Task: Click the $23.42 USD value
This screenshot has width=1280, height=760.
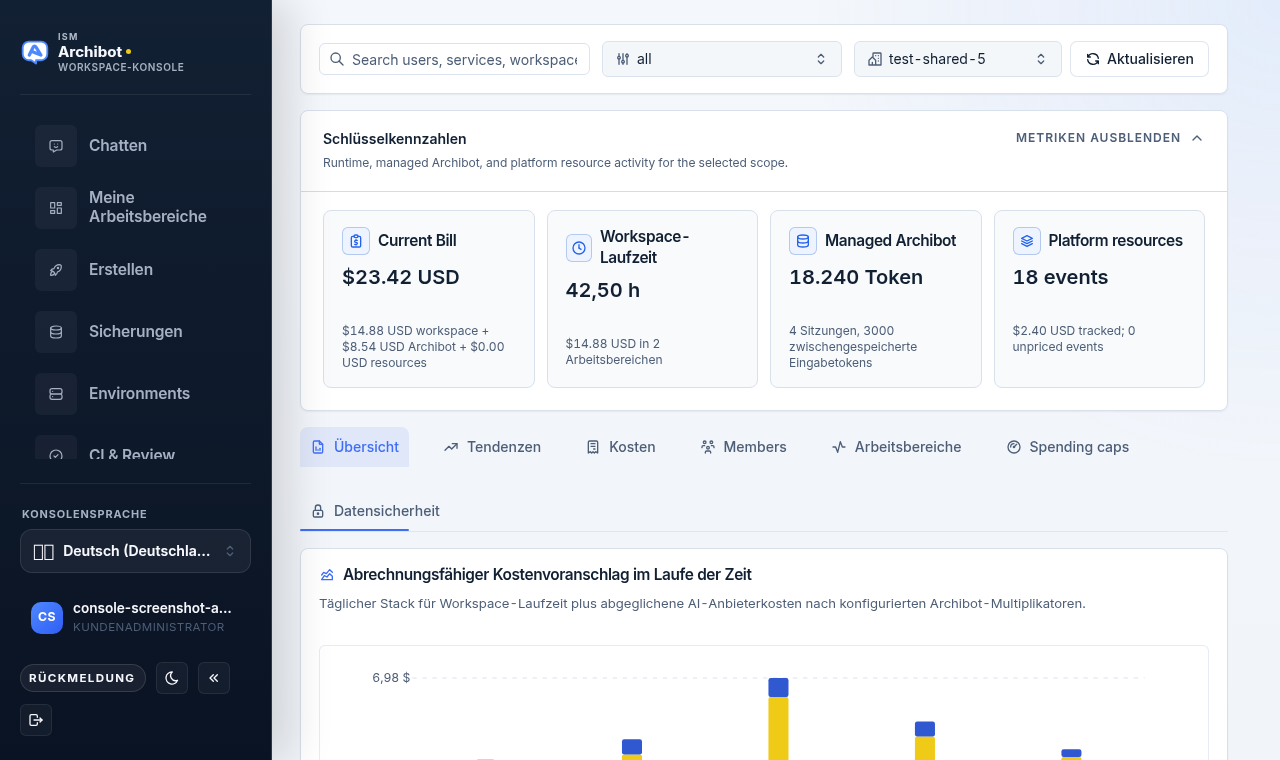Action: pyautogui.click(x=401, y=277)
